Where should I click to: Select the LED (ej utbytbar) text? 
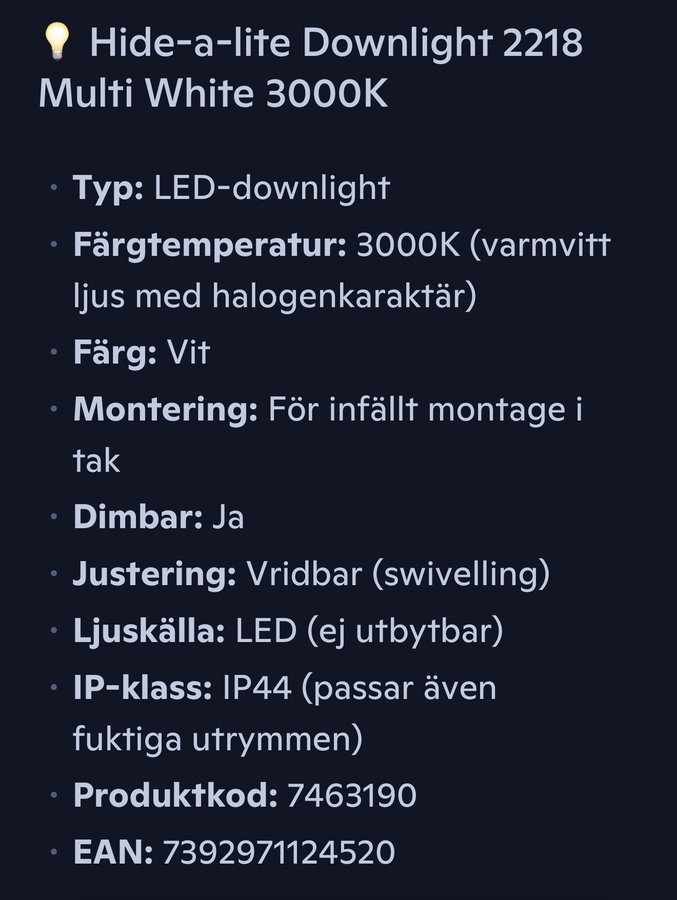369,631
